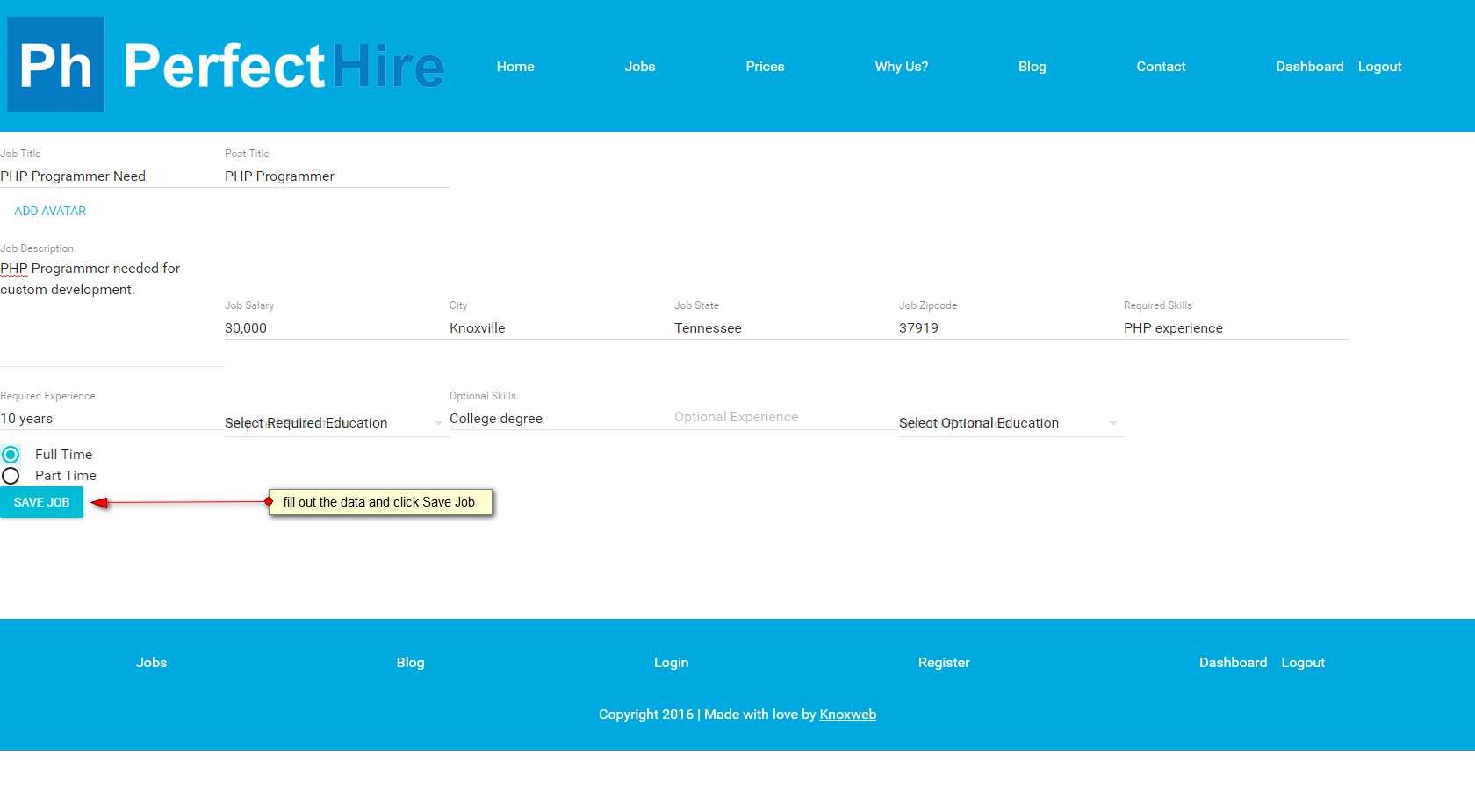
Task: Open the Register link in the footer
Action: click(x=944, y=663)
